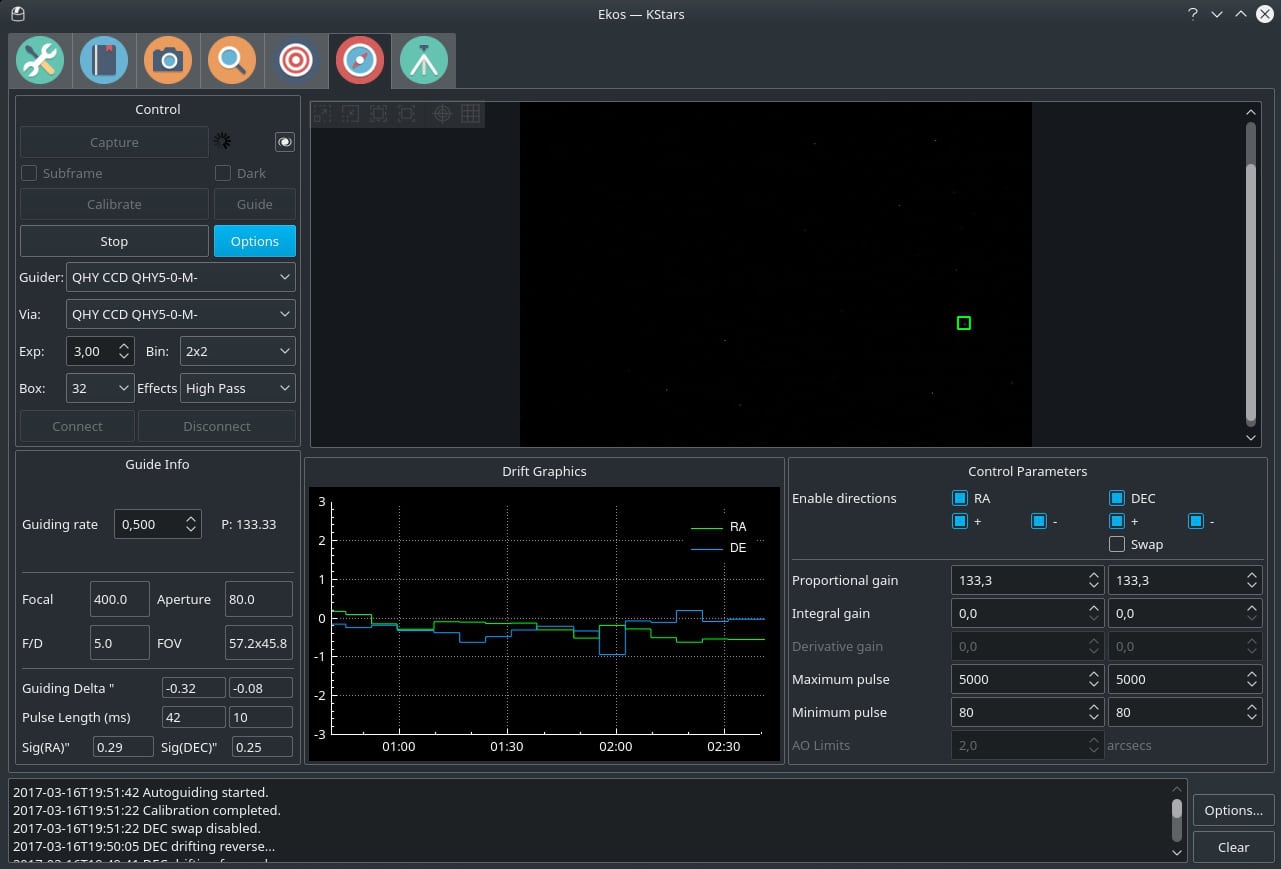1281x869 pixels.
Task: Click the blue Options button in Control
Action: point(255,241)
